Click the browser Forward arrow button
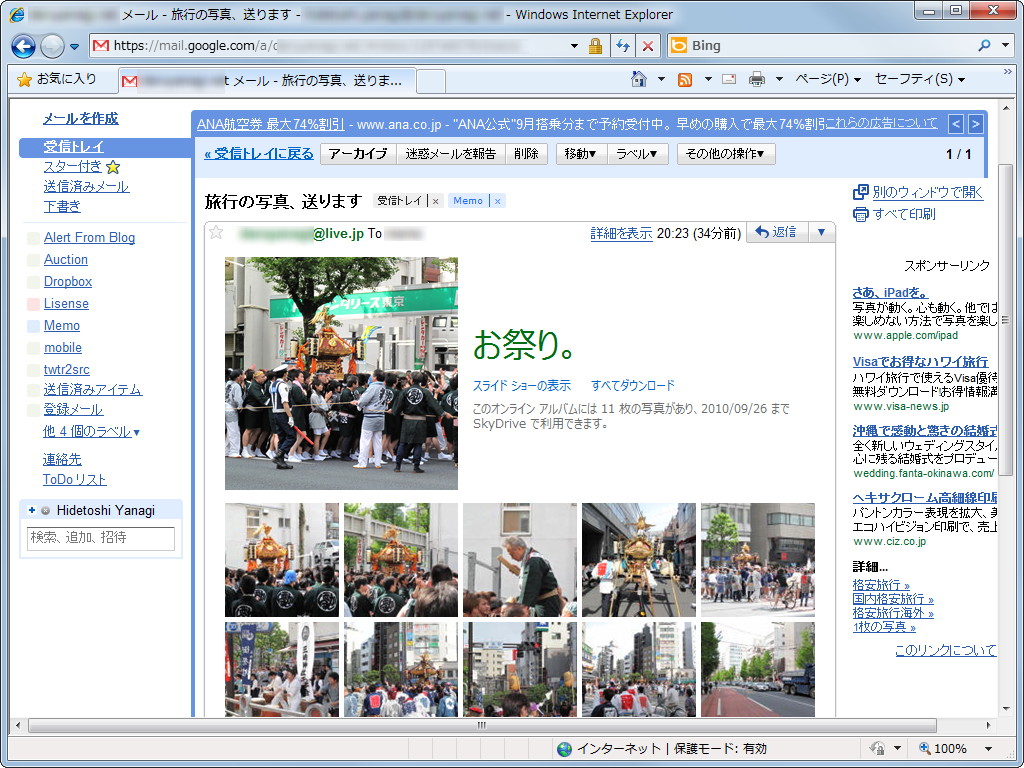 [52, 46]
